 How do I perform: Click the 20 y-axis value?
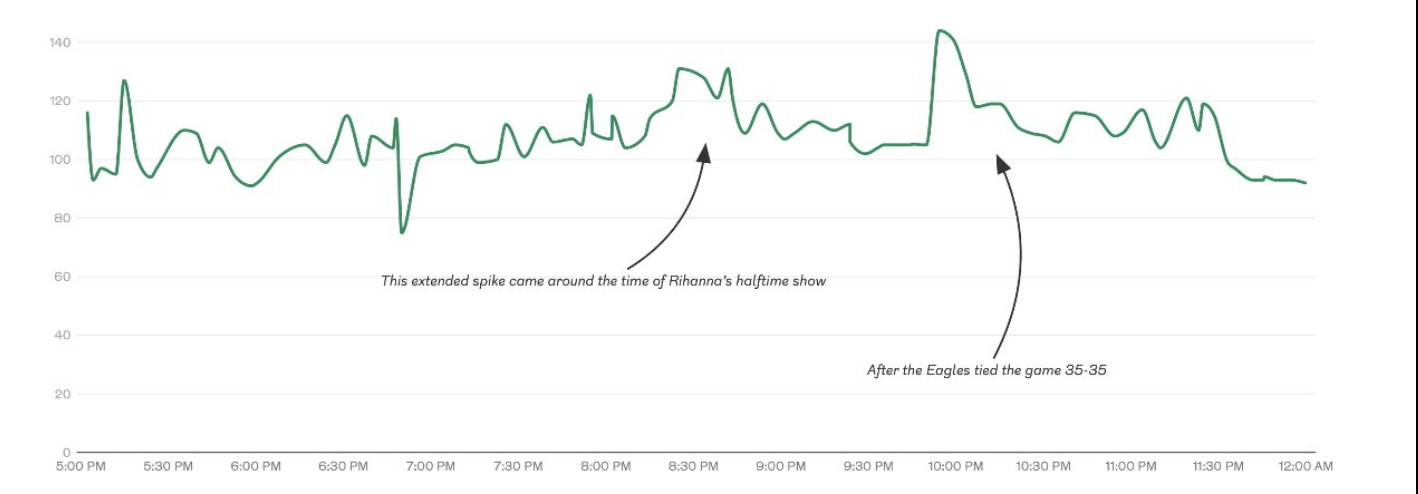pyautogui.click(x=61, y=394)
